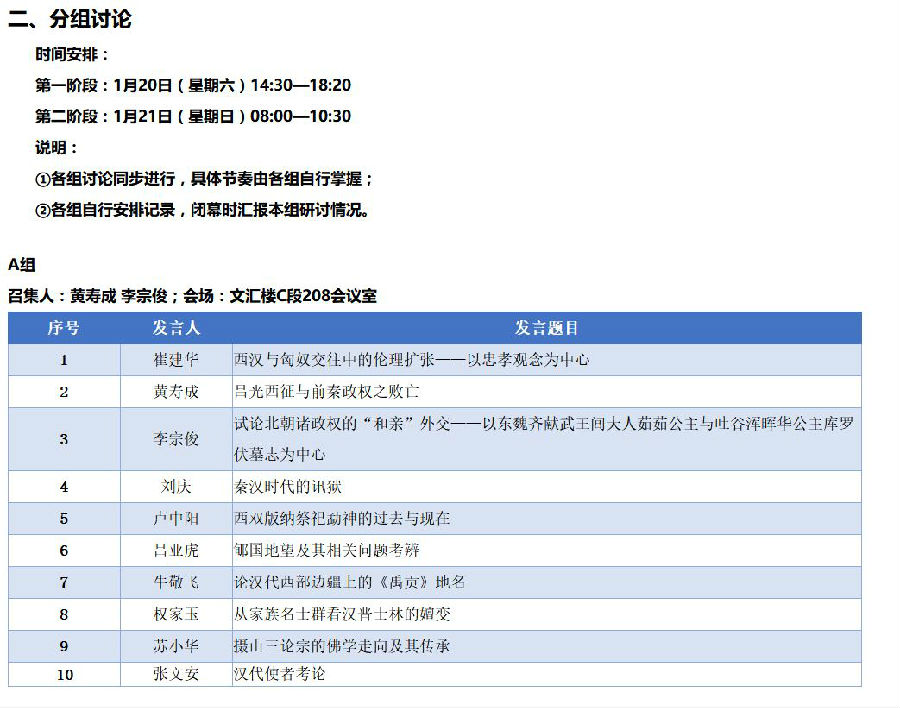This screenshot has height=708, width=900.
Task: Click the "序号" column header
Action: click(64, 328)
